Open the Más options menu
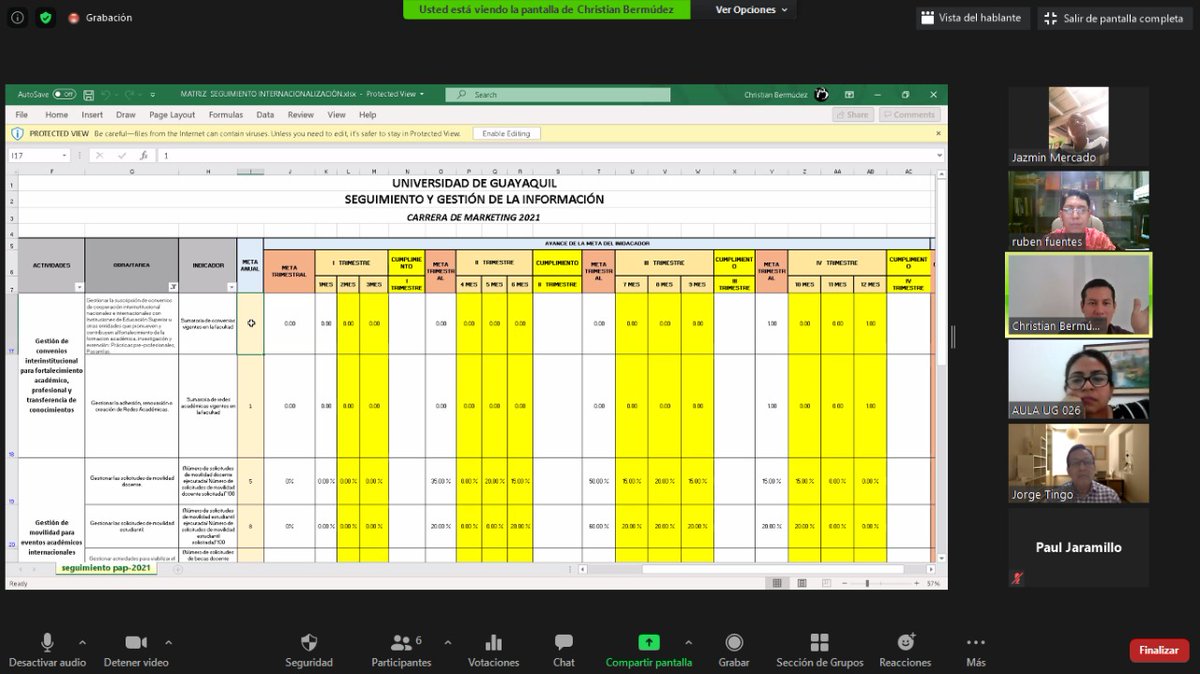This screenshot has height=674, width=1200. (976, 650)
